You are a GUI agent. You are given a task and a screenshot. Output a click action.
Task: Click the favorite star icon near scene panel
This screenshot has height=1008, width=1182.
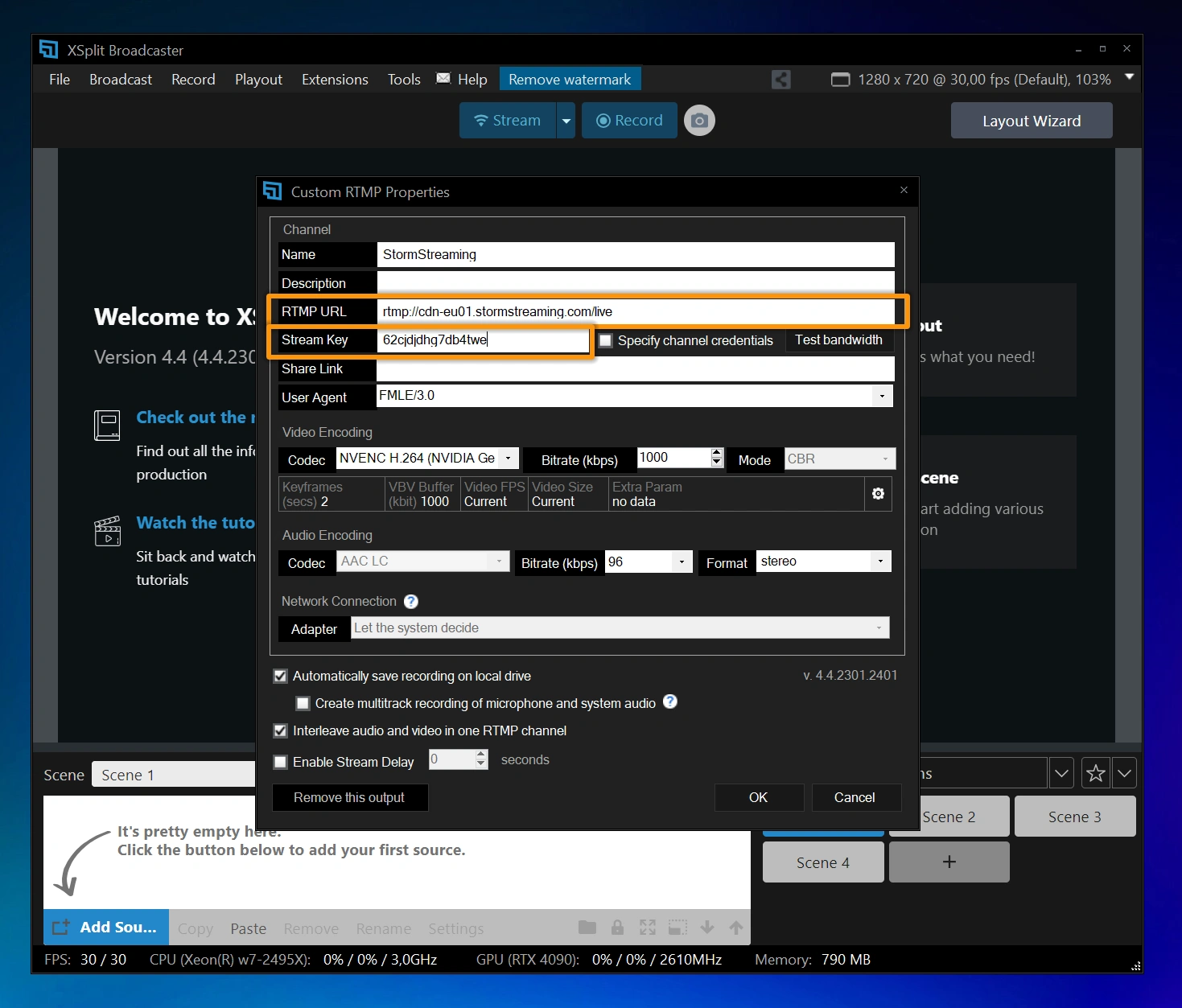click(x=1094, y=772)
